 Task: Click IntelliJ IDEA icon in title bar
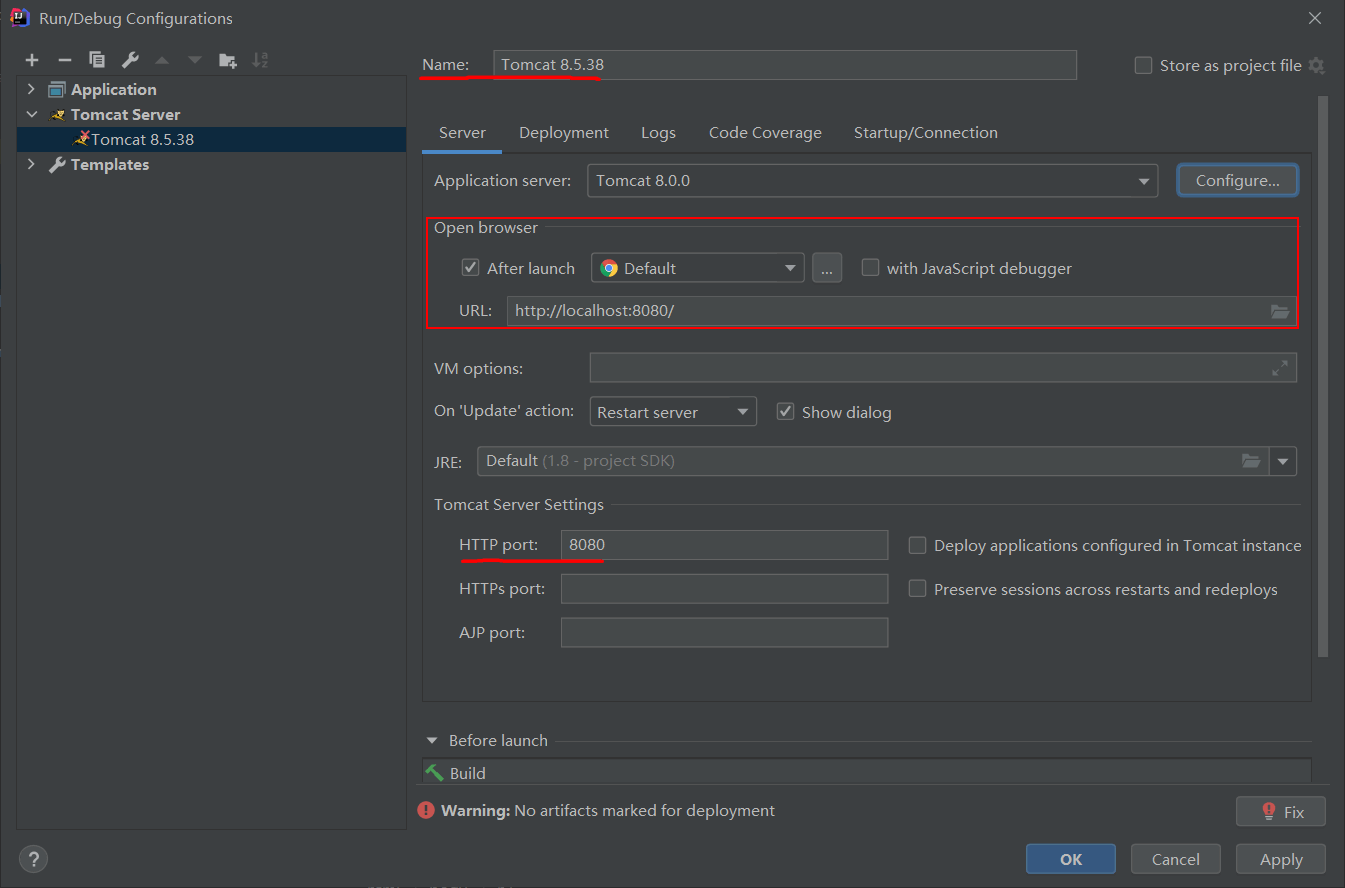click(x=19, y=17)
